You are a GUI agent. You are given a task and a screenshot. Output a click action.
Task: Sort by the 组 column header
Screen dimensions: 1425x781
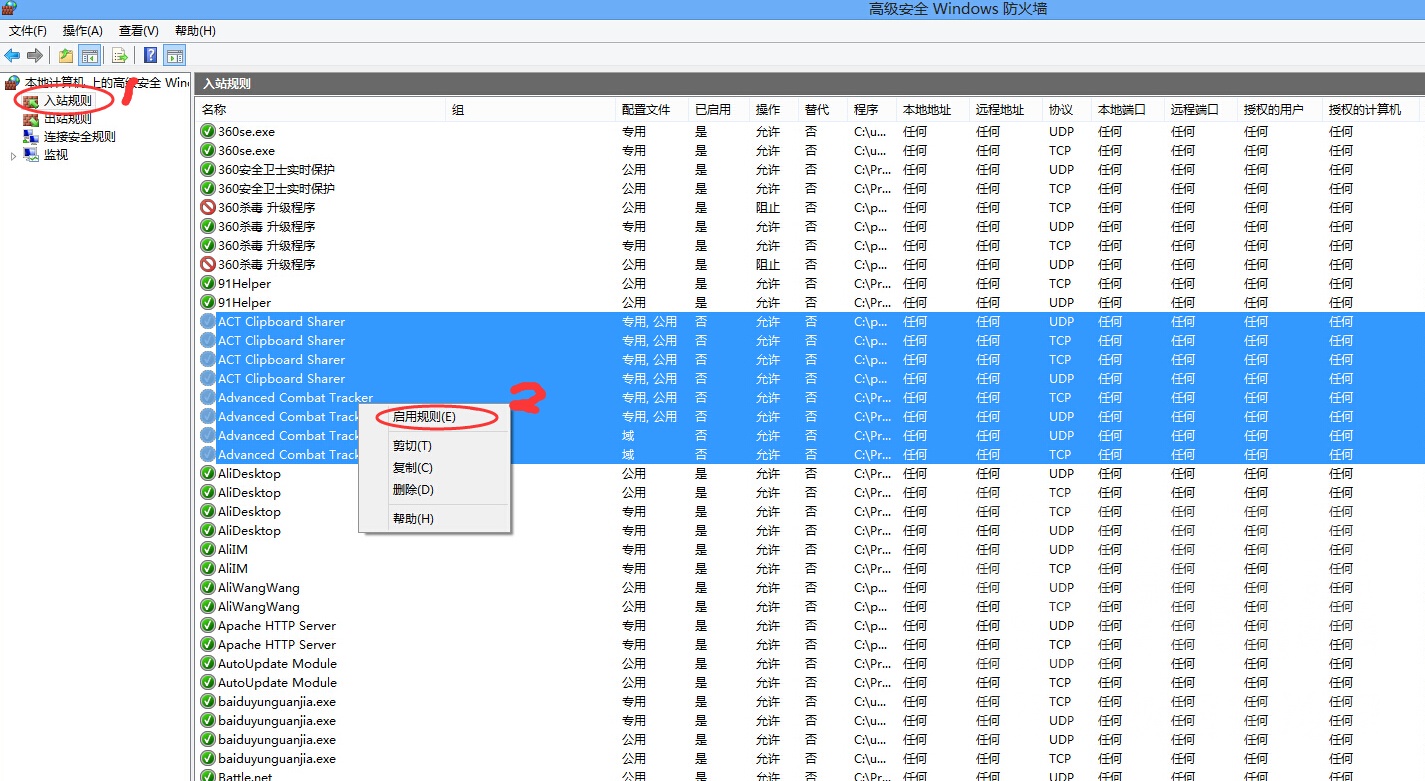(531, 109)
